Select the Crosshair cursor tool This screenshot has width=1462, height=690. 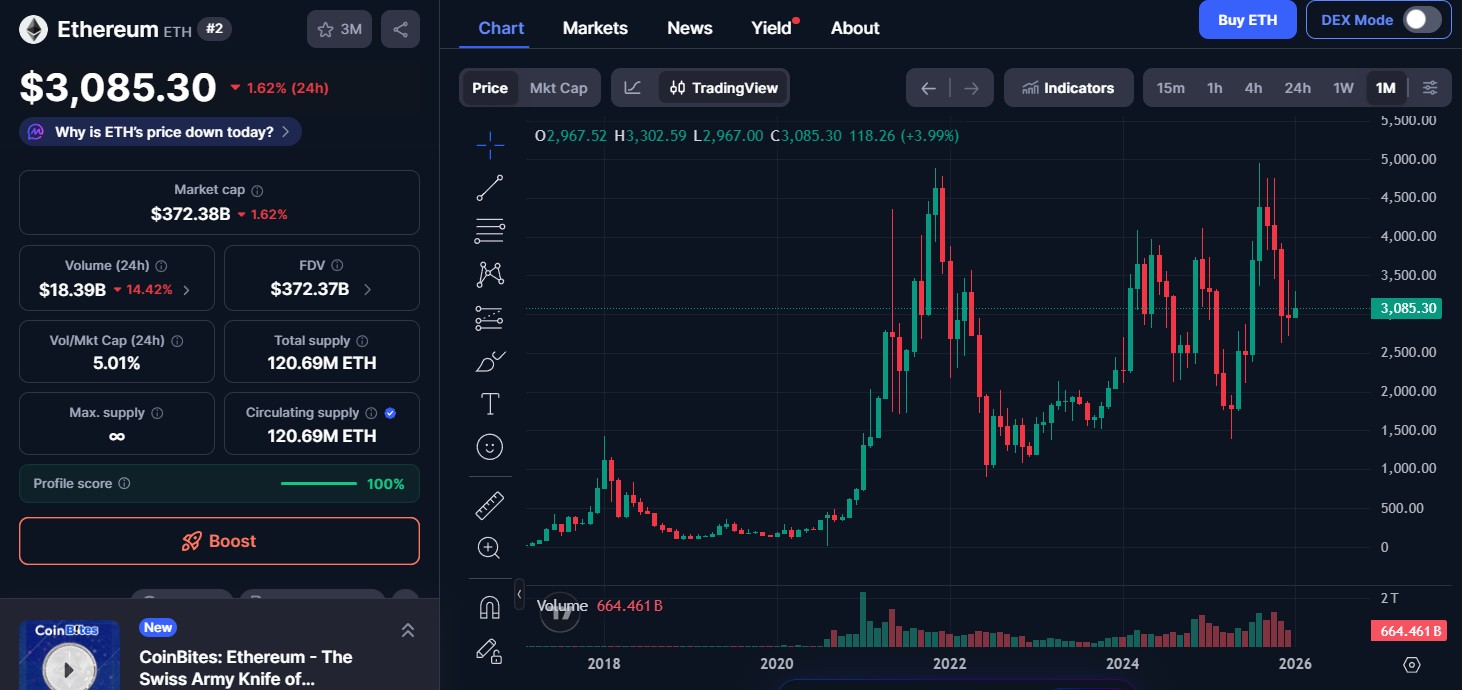[489, 144]
